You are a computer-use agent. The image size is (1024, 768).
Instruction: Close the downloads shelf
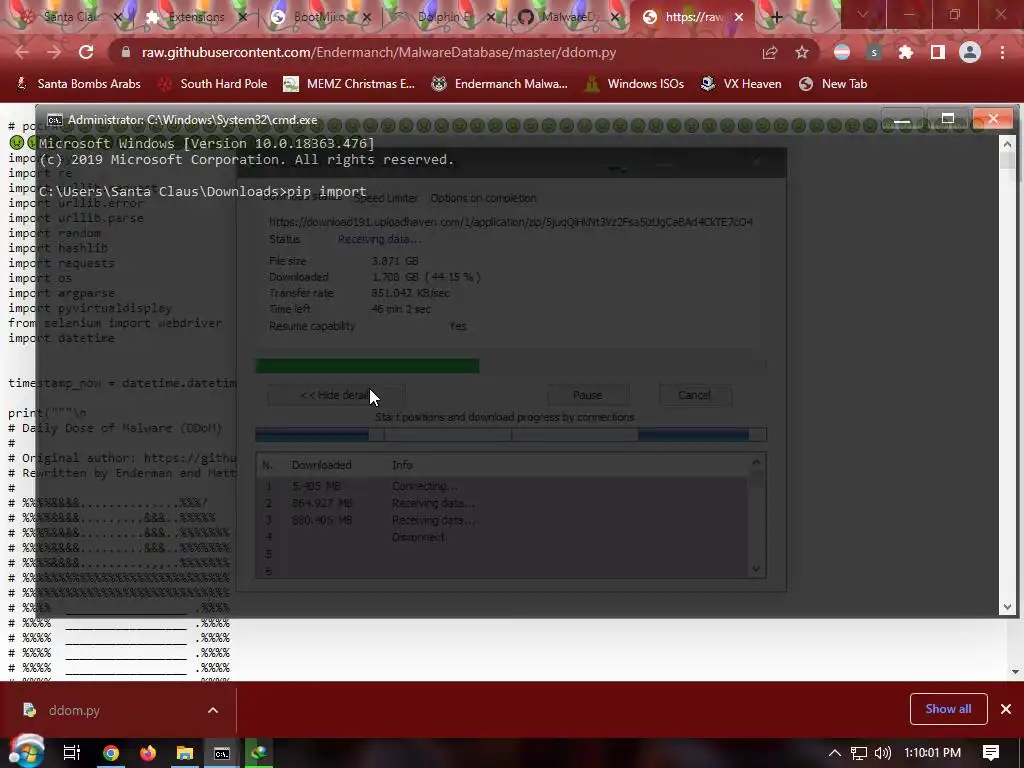1006,709
